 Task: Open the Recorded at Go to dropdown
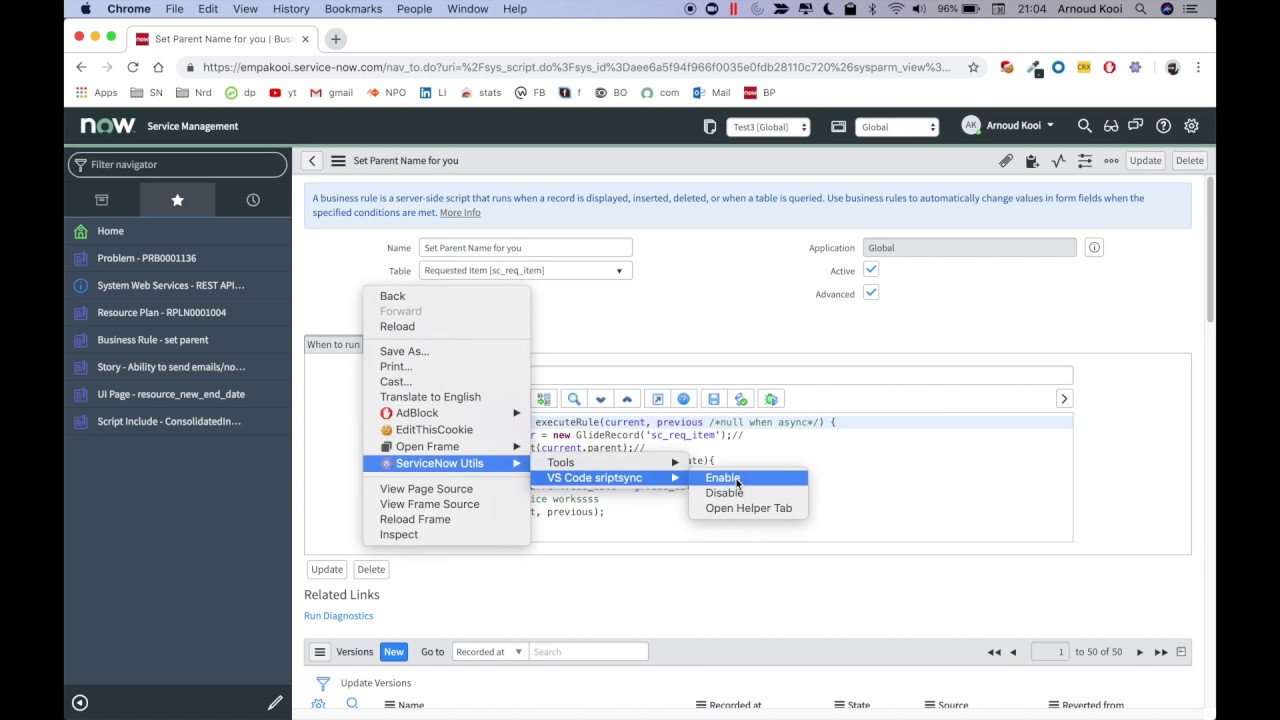coord(489,652)
